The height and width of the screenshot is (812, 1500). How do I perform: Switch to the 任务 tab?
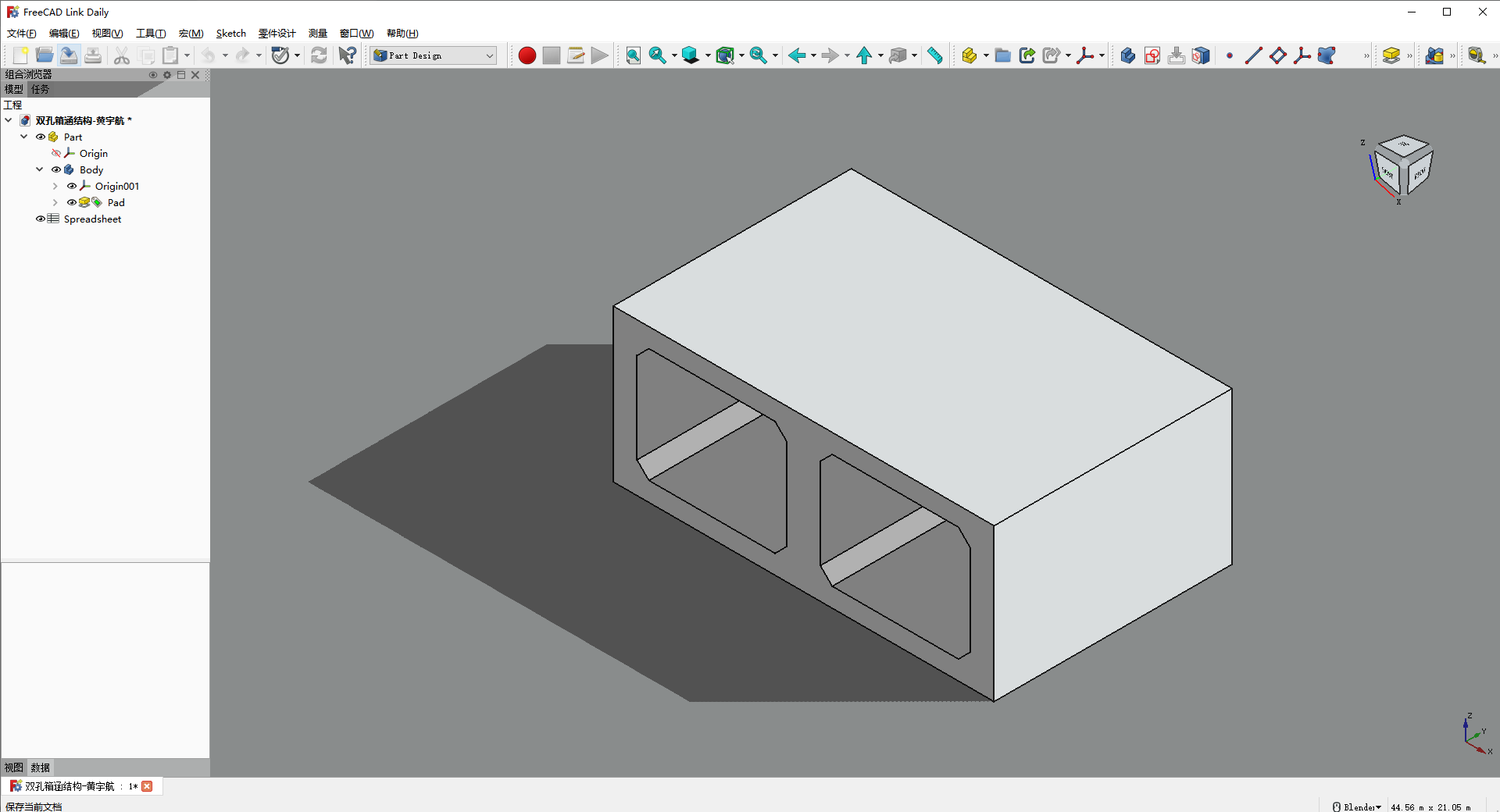point(41,90)
